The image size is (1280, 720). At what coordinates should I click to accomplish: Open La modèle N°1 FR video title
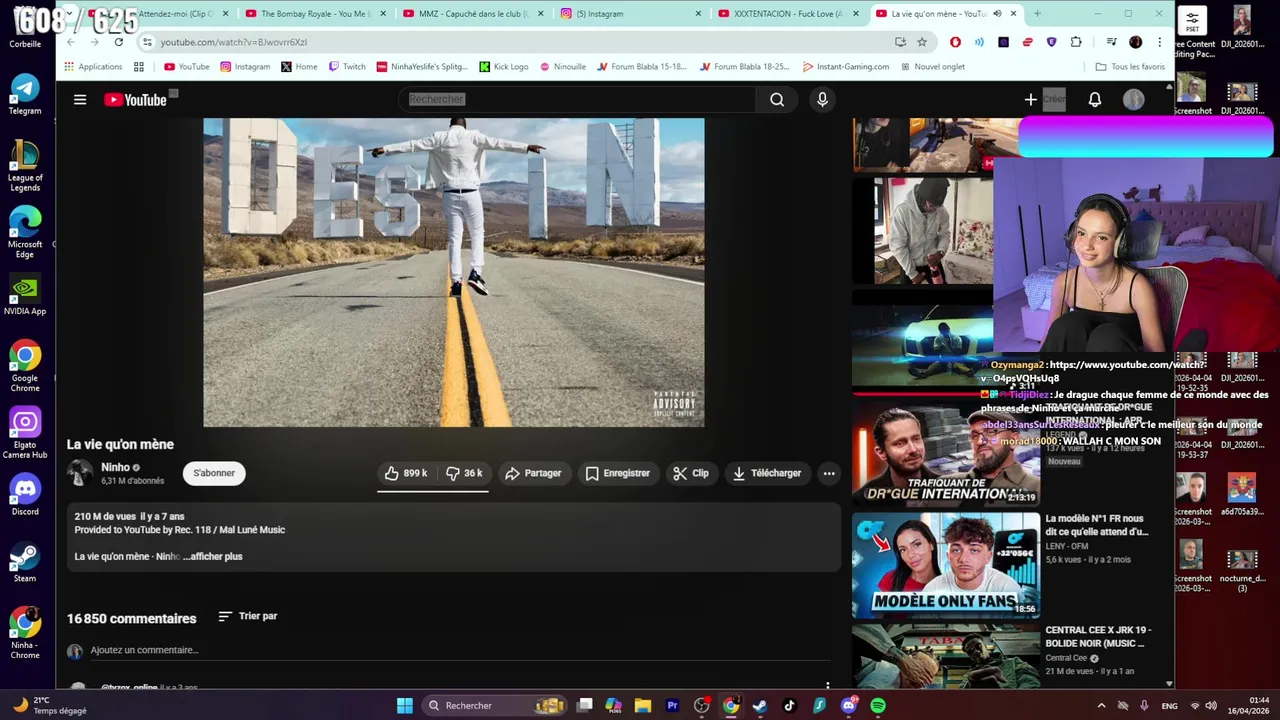pyautogui.click(x=1096, y=525)
